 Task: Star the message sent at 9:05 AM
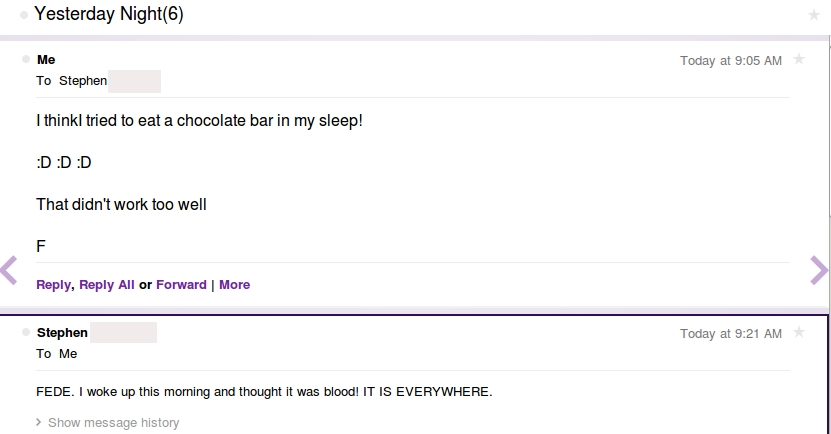point(799,59)
